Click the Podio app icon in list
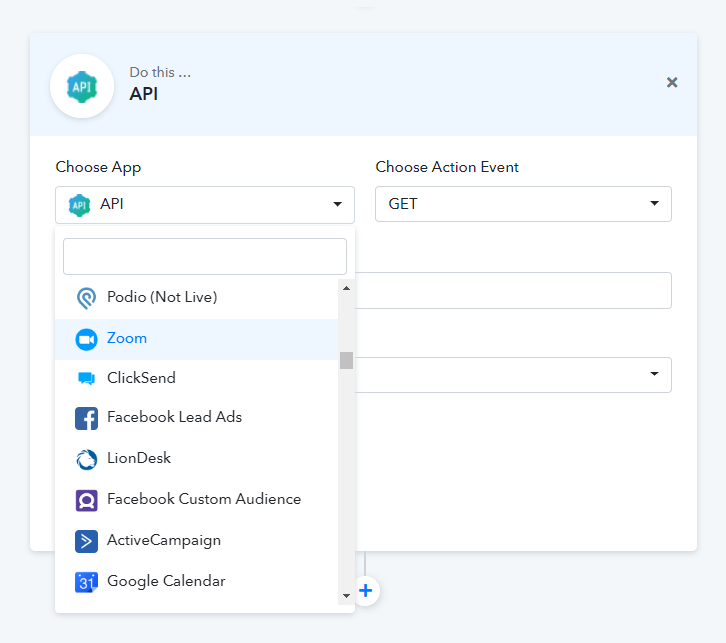726x643 pixels. click(x=86, y=298)
